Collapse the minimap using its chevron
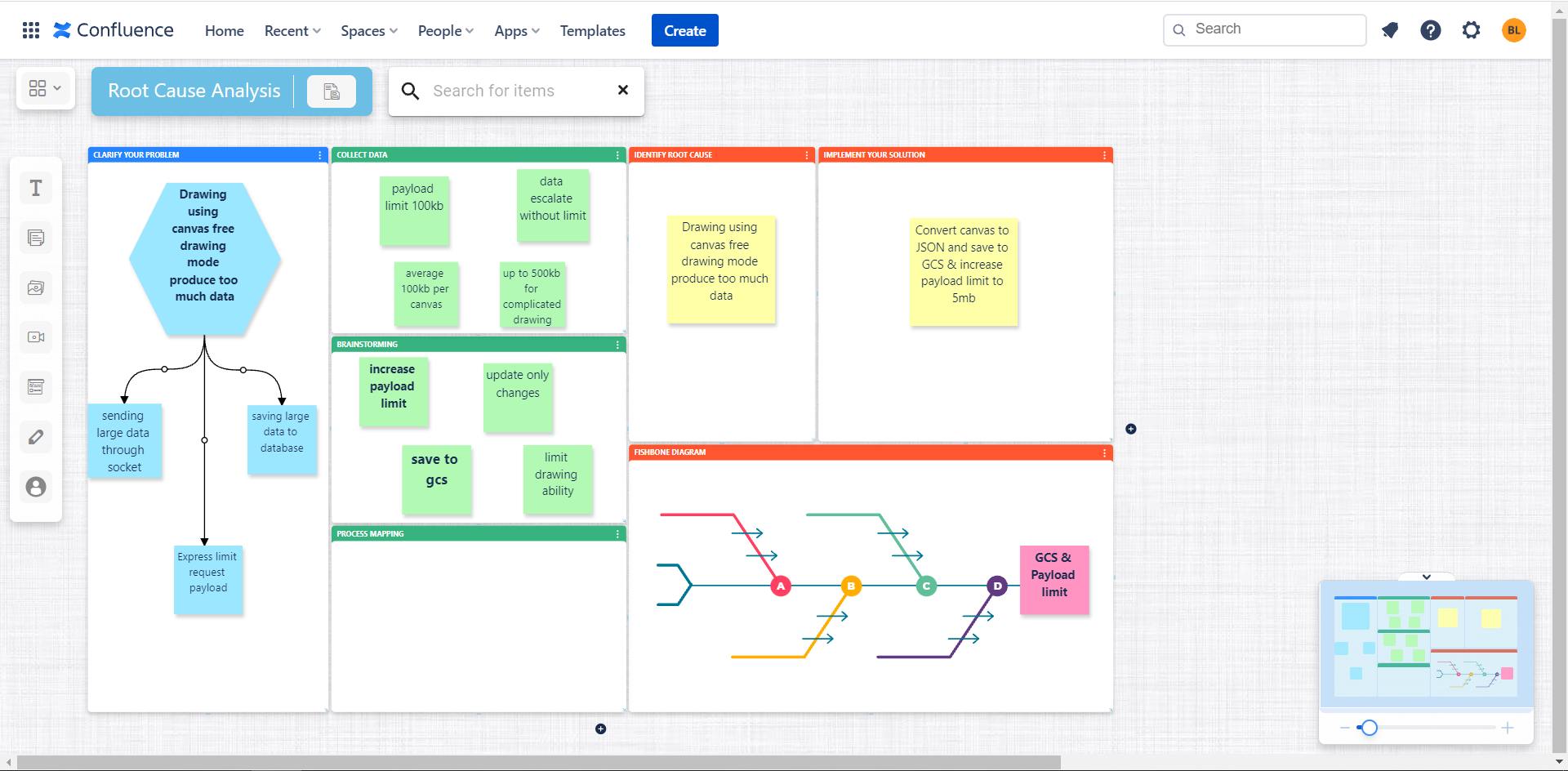The height and width of the screenshot is (771, 1568). 1427,577
